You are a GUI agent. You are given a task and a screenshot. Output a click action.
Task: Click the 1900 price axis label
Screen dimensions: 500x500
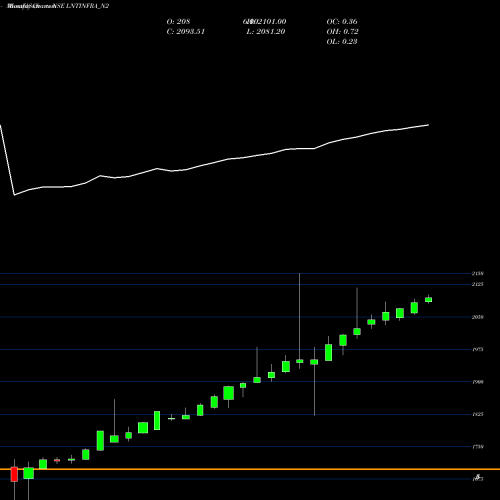(x=478, y=382)
